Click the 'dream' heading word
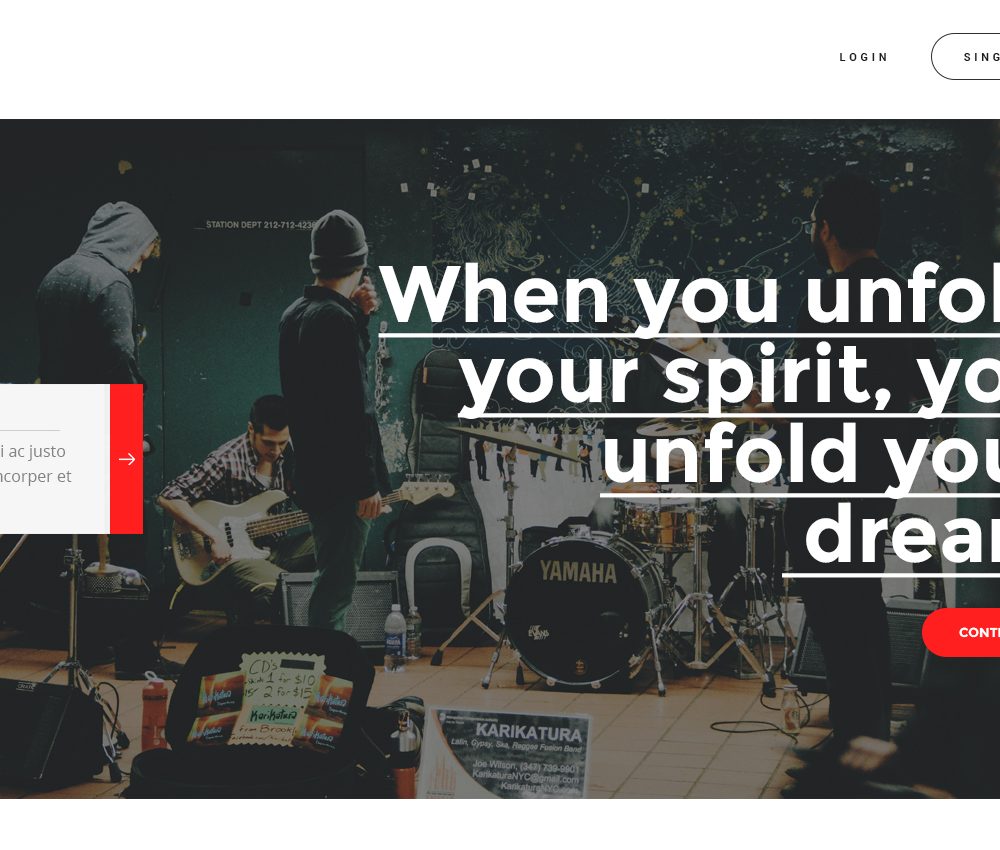Image resolution: width=1000 pixels, height=850 pixels. [902, 534]
